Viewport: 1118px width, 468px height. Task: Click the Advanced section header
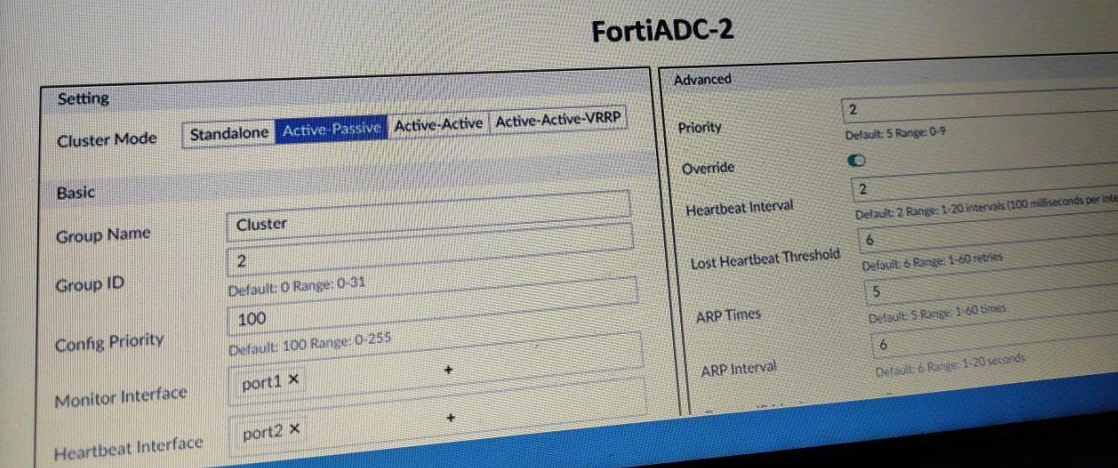pyautogui.click(x=702, y=80)
